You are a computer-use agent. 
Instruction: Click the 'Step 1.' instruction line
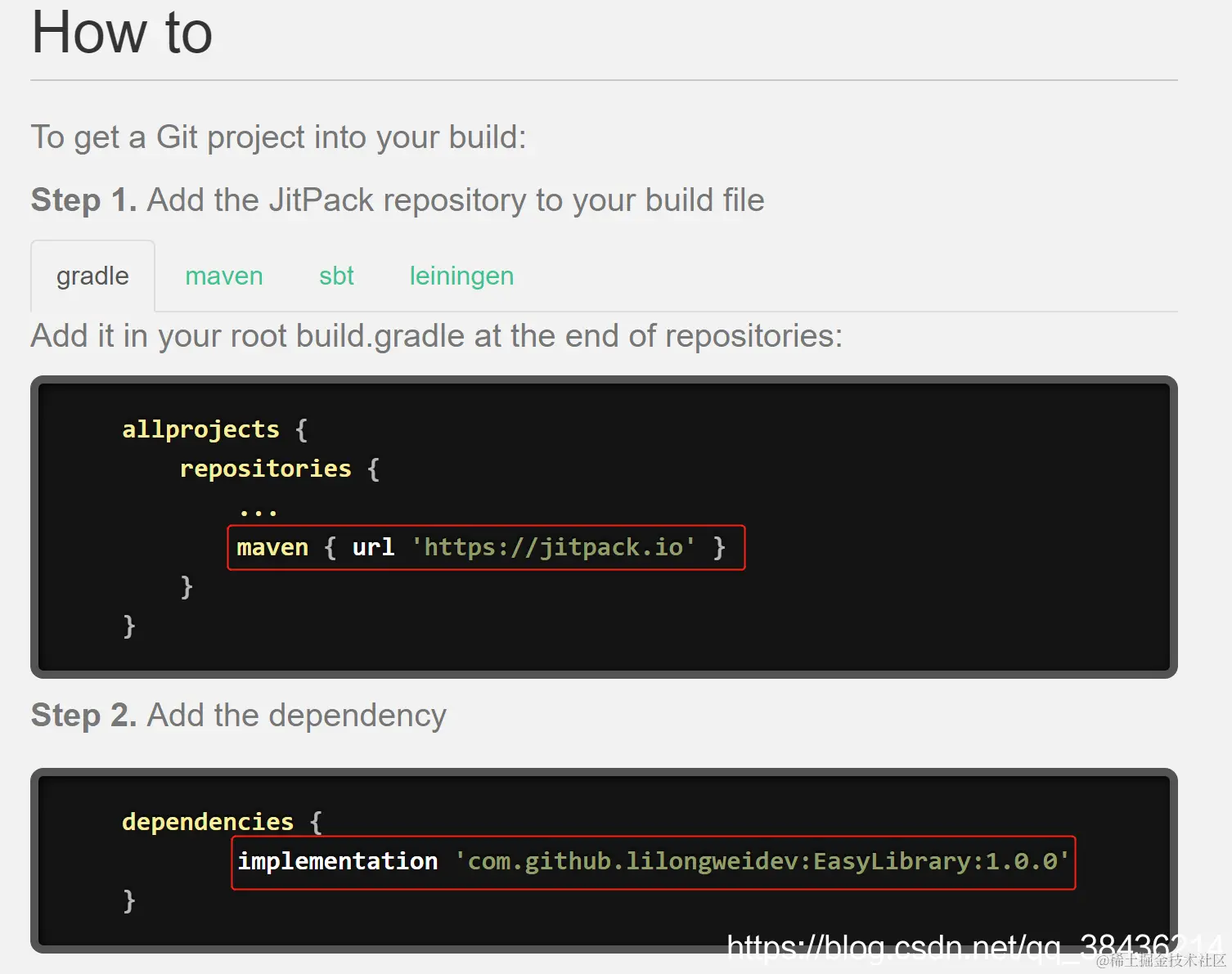pyautogui.click(x=398, y=200)
